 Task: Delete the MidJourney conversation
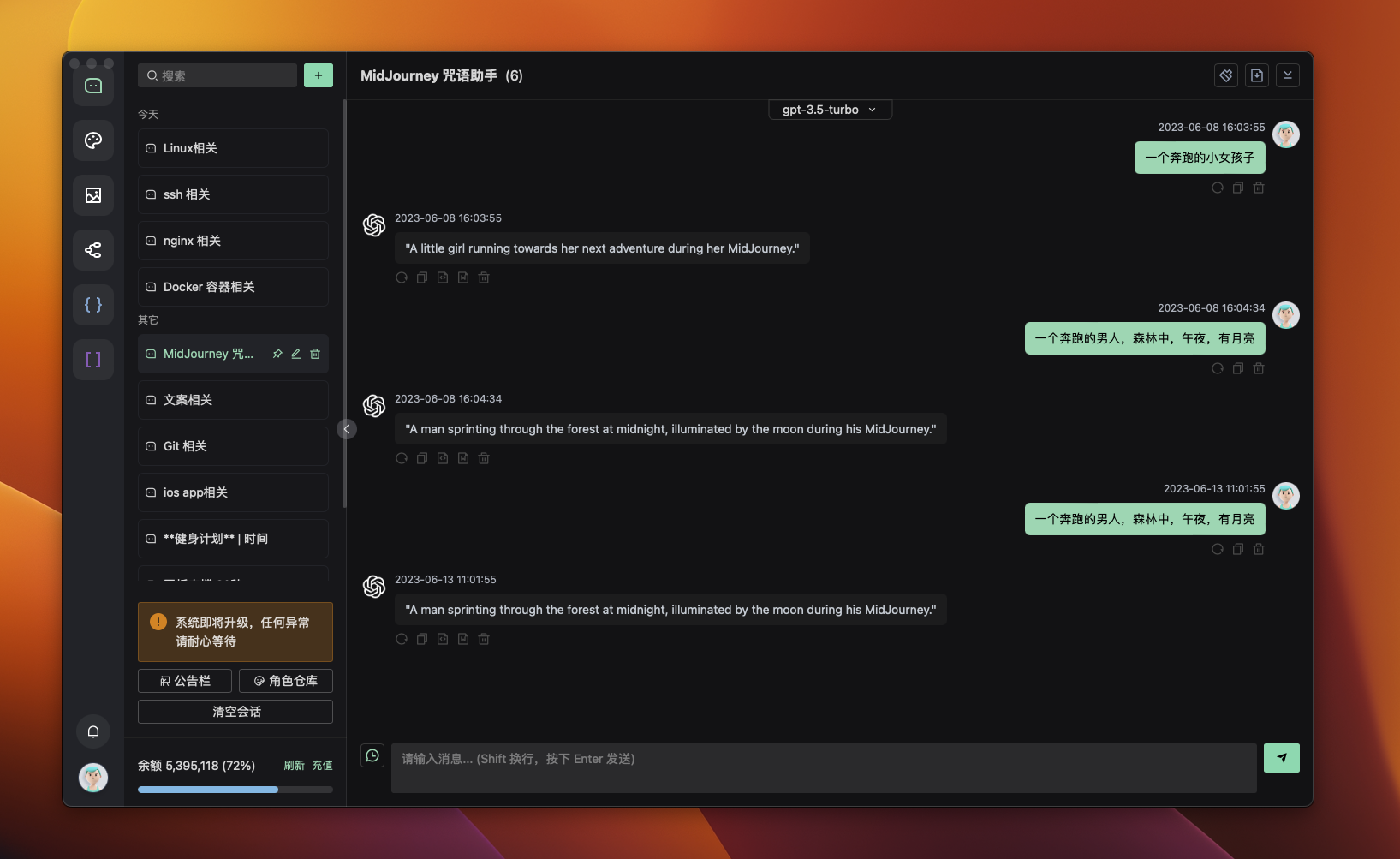click(315, 354)
